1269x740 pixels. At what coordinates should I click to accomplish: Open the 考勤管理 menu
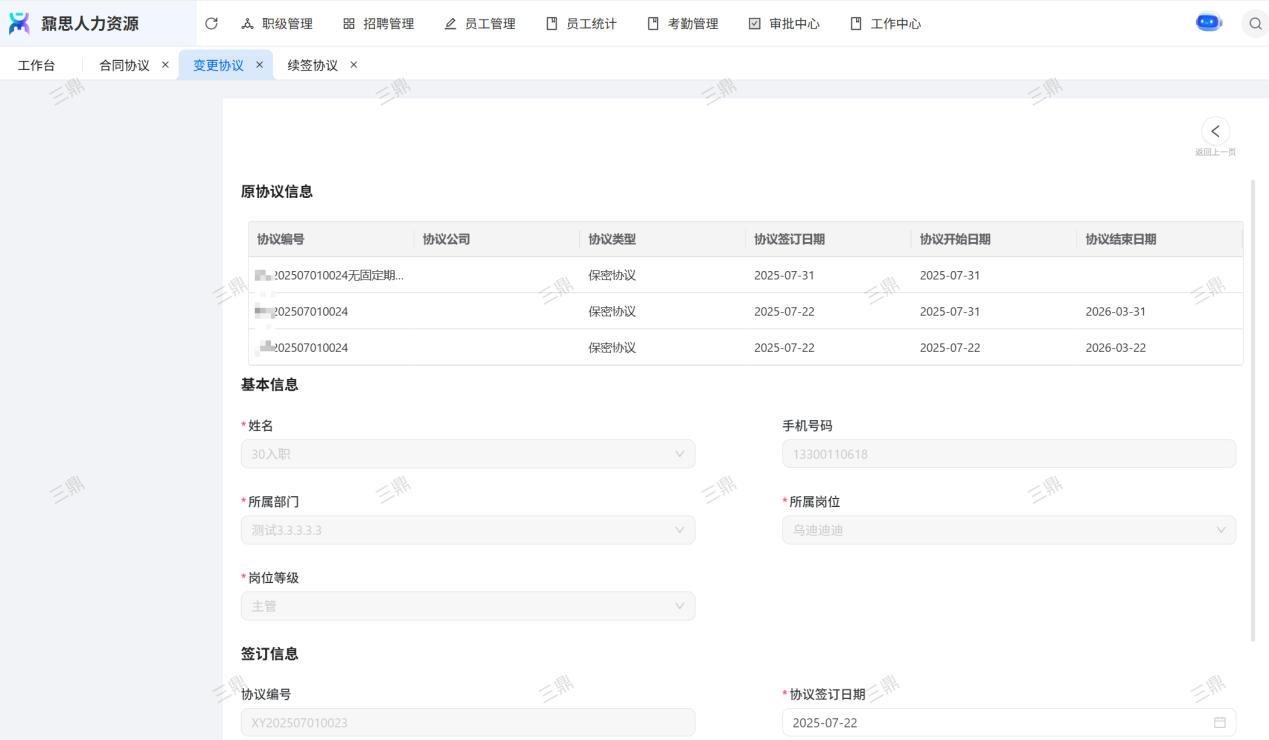[x=682, y=23]
